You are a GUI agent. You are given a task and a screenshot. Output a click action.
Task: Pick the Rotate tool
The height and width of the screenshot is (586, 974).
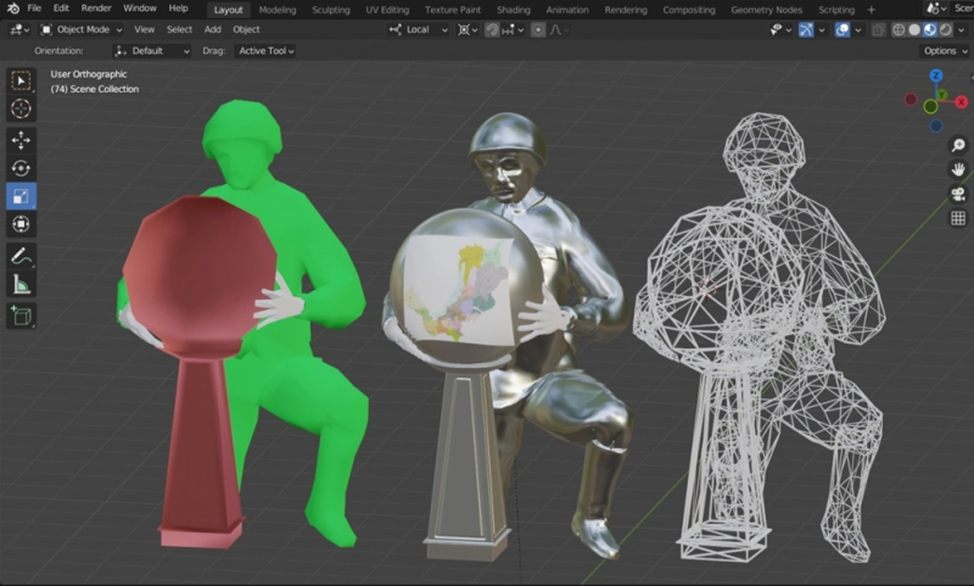[x=21, y=168]
